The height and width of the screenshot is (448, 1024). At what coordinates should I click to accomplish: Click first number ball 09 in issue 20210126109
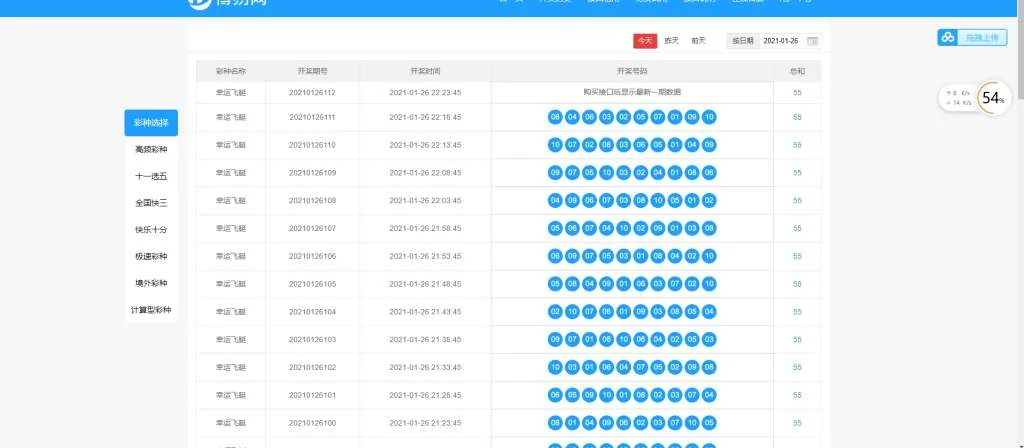tap(555, 173)
